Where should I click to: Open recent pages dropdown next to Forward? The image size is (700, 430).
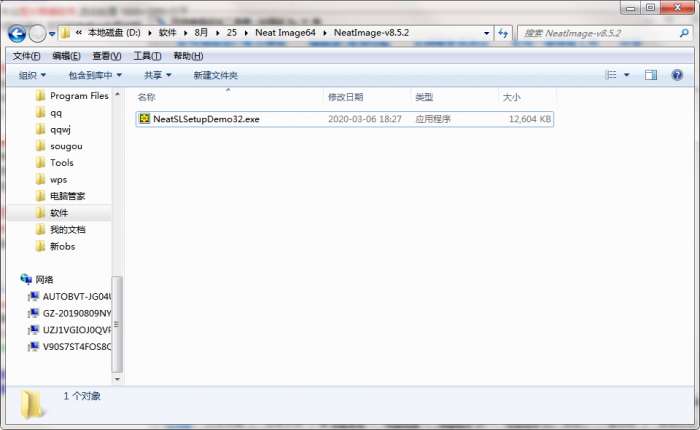tap(52, 34)
